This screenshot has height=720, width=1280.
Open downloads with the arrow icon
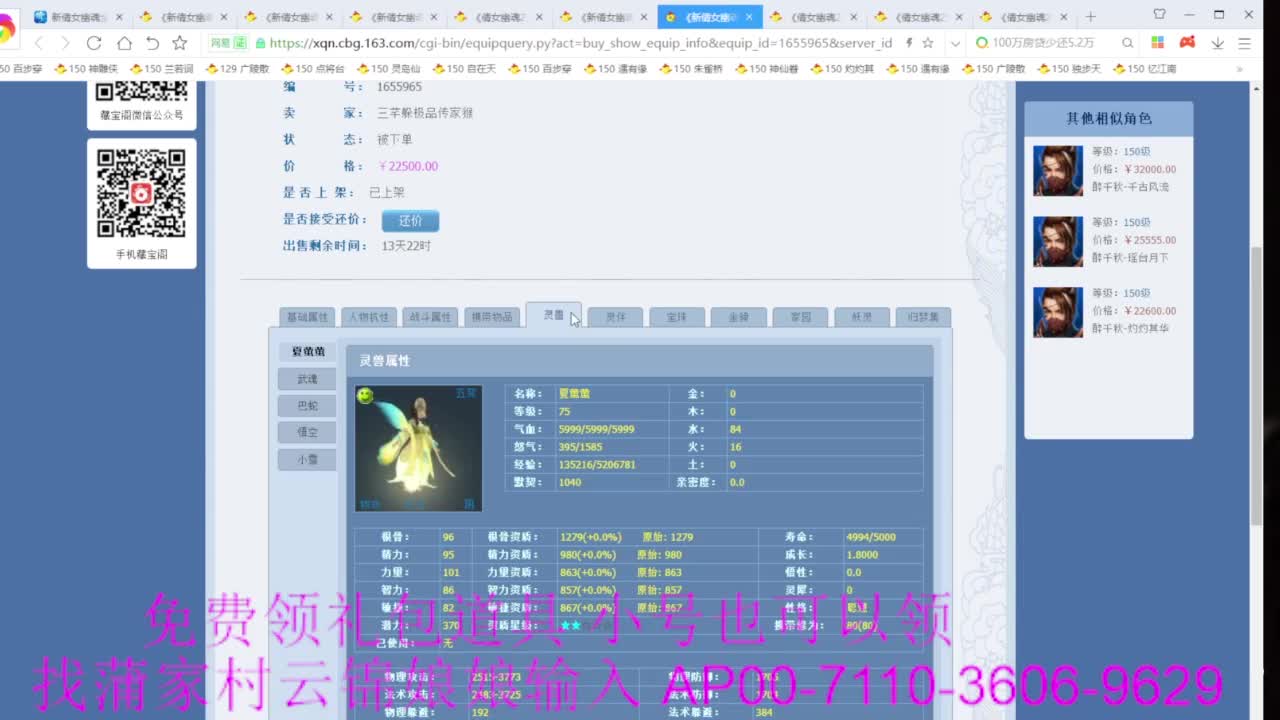click(x=1218, y=45)
